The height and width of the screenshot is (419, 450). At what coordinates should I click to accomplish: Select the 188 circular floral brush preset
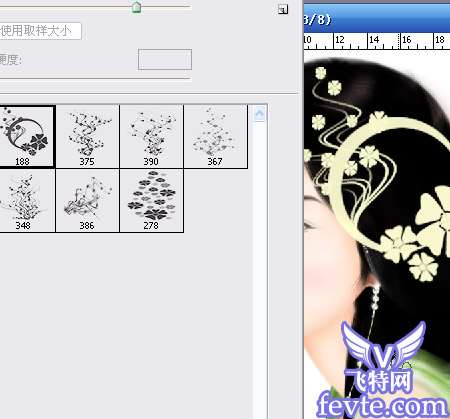27,136
